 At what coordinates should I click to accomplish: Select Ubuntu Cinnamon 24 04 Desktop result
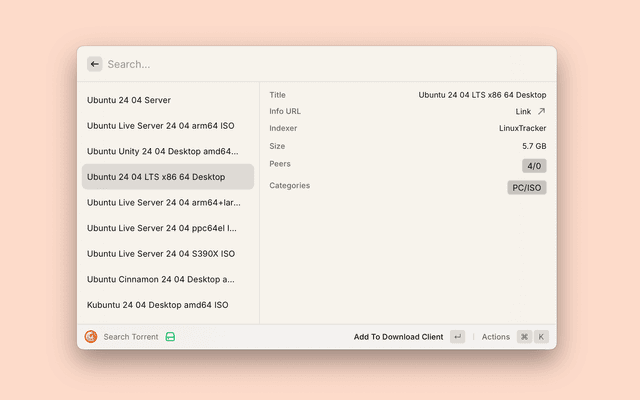click(x=167, y=279)
